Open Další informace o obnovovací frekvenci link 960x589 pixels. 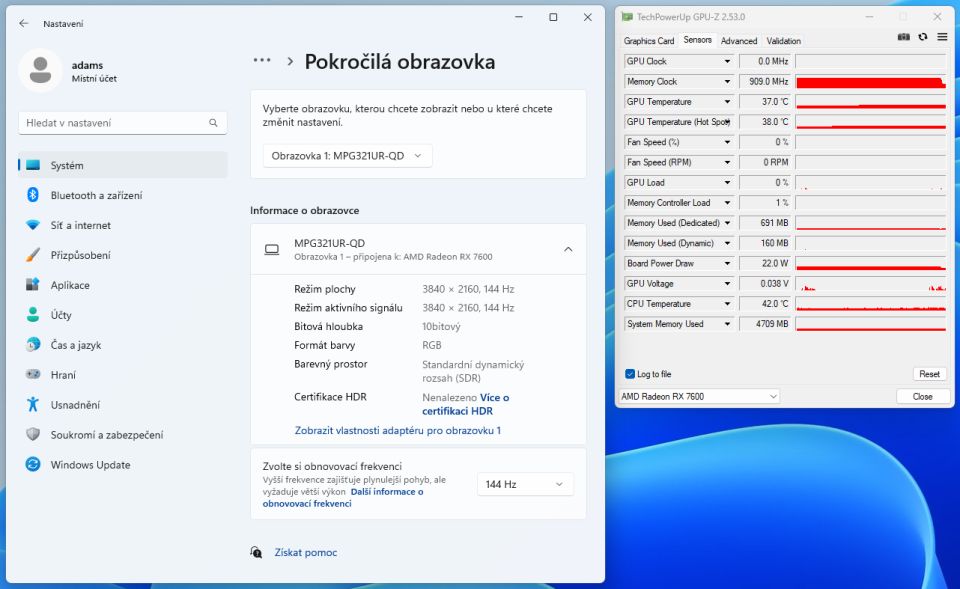tap(343, 497)
